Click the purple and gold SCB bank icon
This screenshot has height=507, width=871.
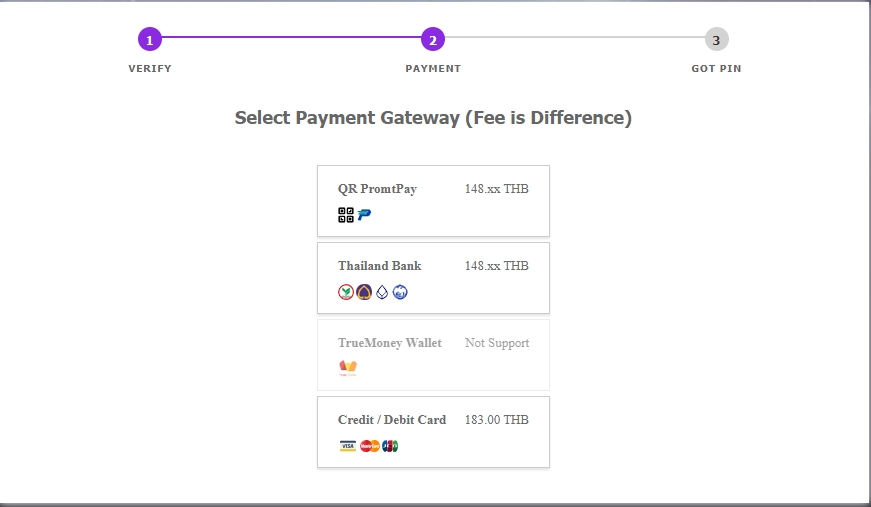point(364,292)
